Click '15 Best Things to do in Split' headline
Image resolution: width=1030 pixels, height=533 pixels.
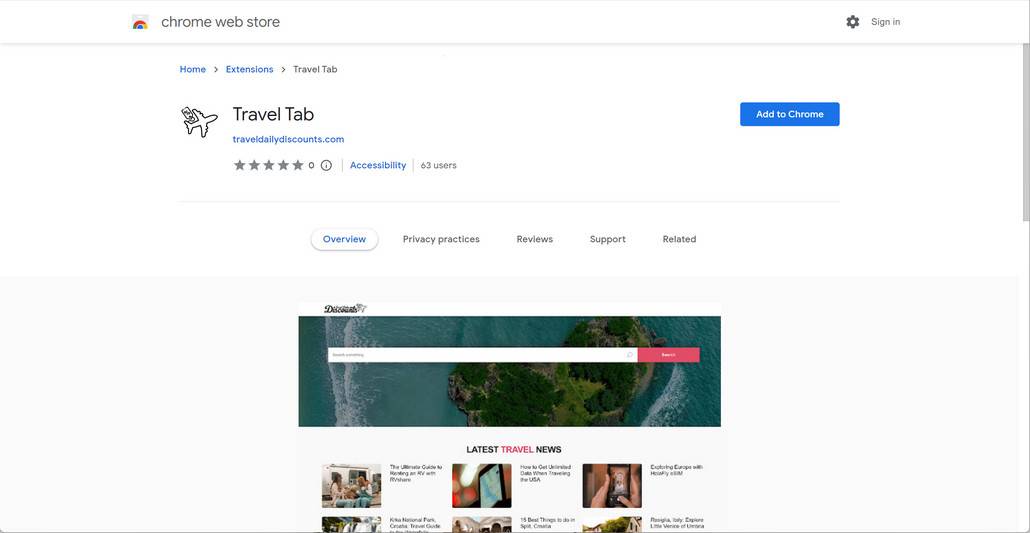point(547,524)
